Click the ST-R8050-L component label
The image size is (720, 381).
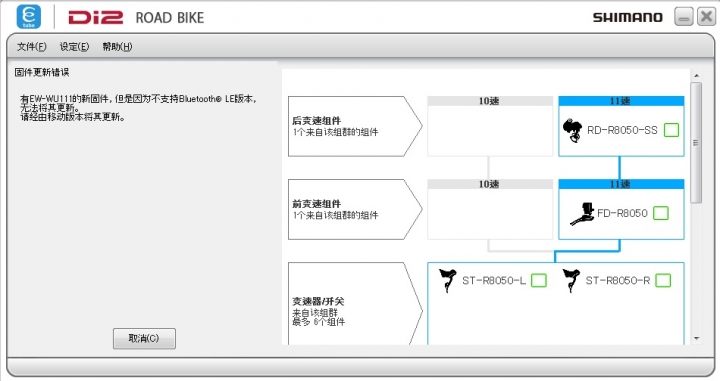494,280
